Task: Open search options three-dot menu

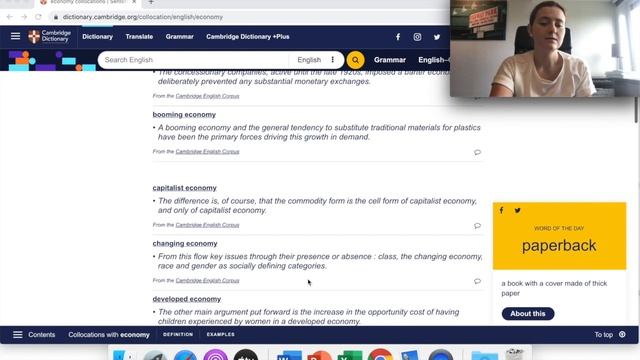Action: pos(333,60)
